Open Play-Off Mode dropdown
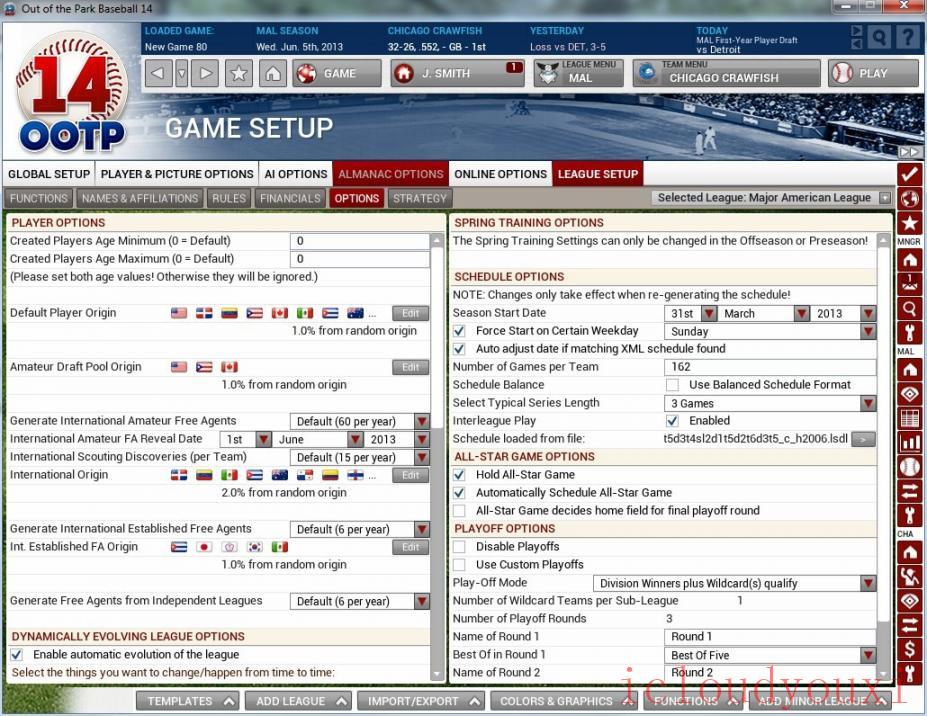 [735, 584]
